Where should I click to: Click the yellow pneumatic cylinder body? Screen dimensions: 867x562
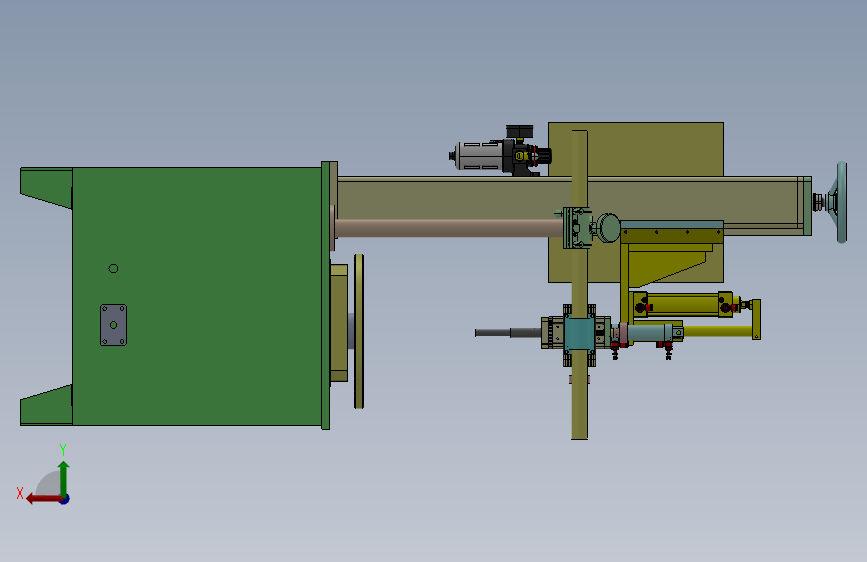click(683, 304)
